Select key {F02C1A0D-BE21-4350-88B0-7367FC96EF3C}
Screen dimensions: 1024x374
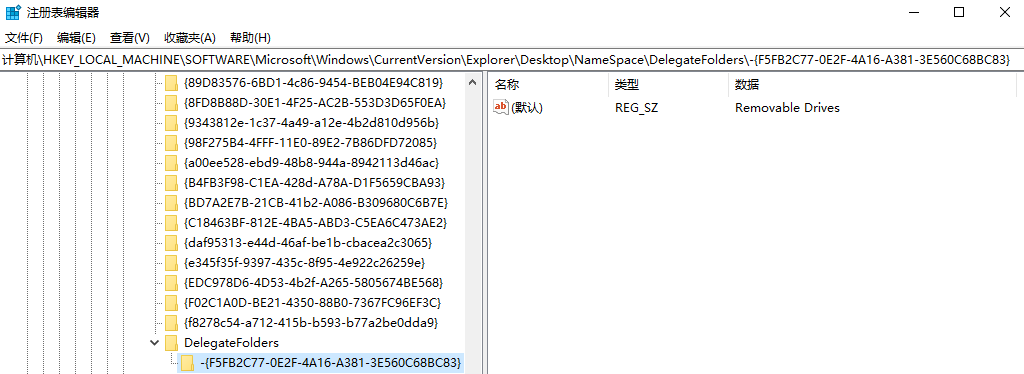pyautogui.click(x=313, y=303)
